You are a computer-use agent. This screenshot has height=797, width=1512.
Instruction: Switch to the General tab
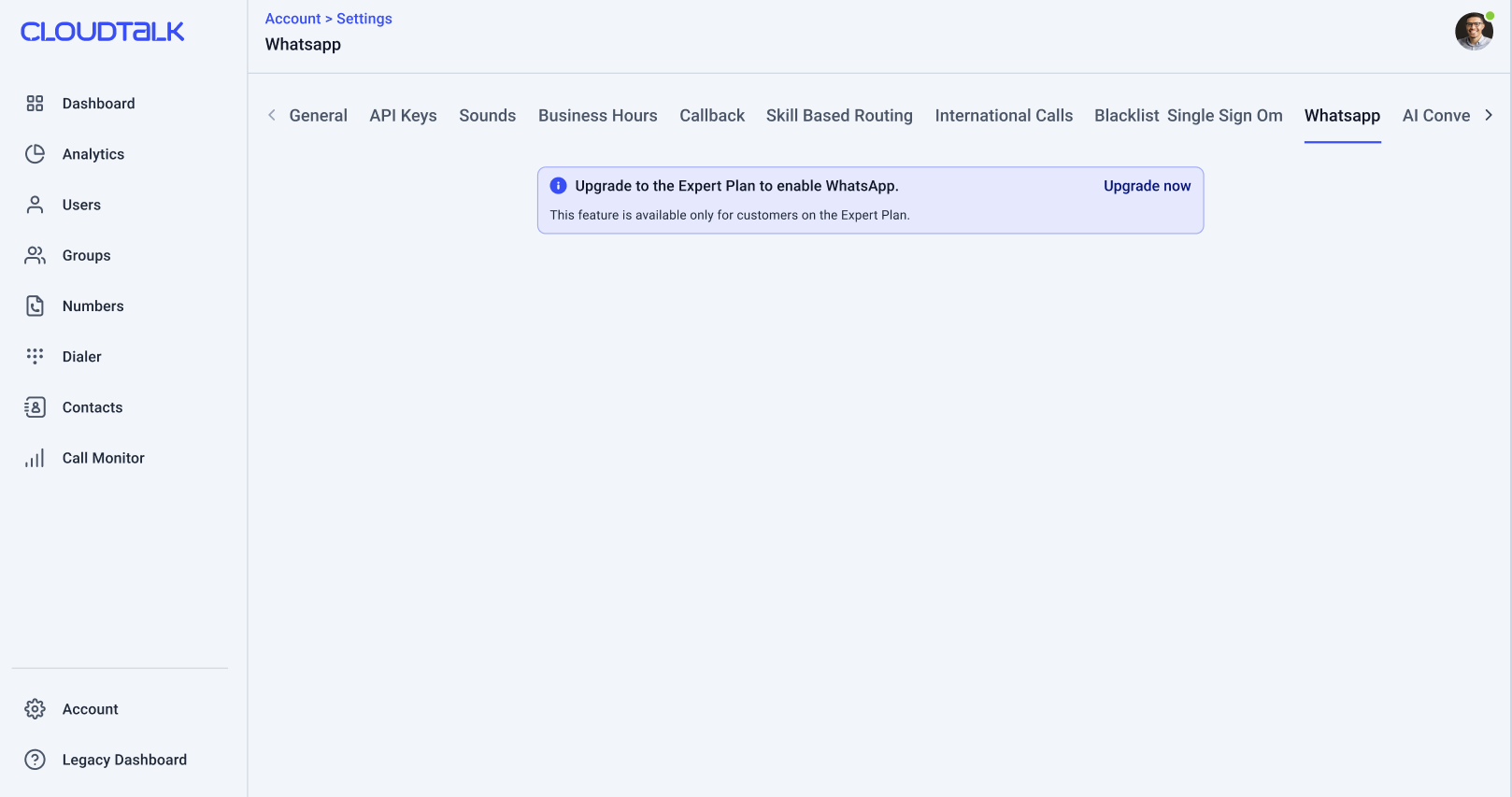(x=318, y=116)
